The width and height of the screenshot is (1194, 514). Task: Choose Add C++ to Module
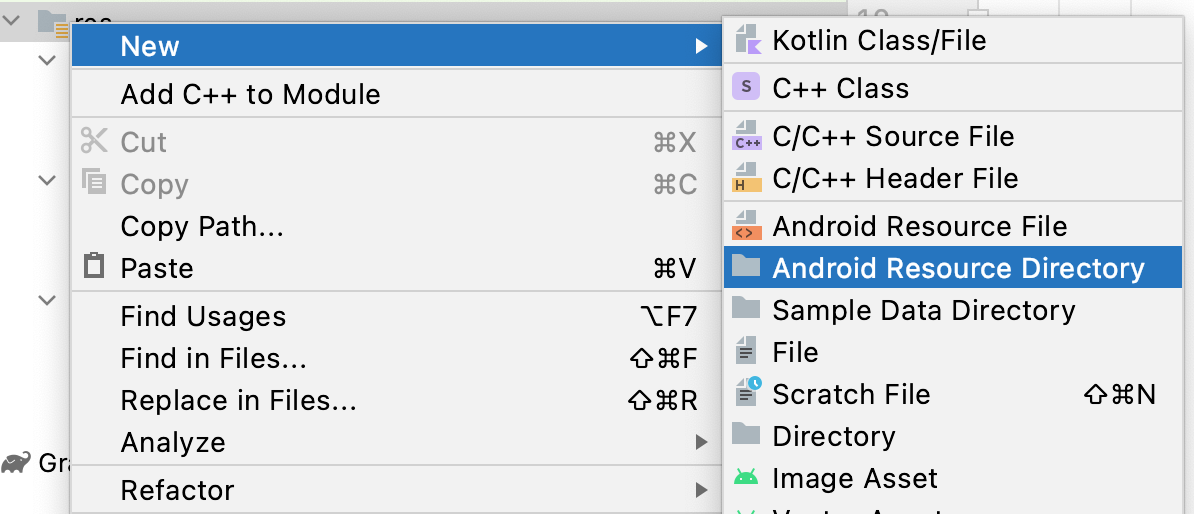pyautogui.click(x=250, y=95)
